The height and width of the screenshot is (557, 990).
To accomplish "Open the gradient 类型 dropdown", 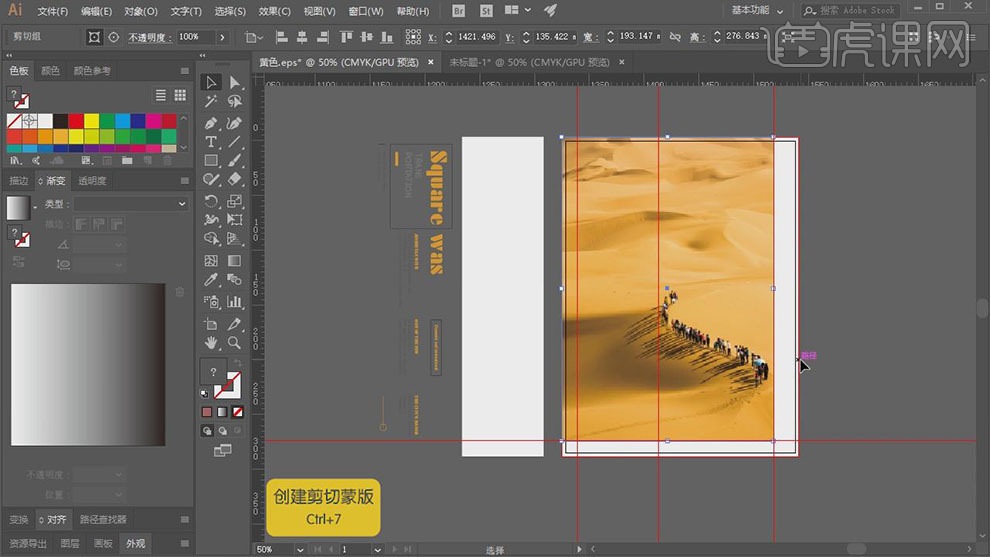I will point(130,204).
